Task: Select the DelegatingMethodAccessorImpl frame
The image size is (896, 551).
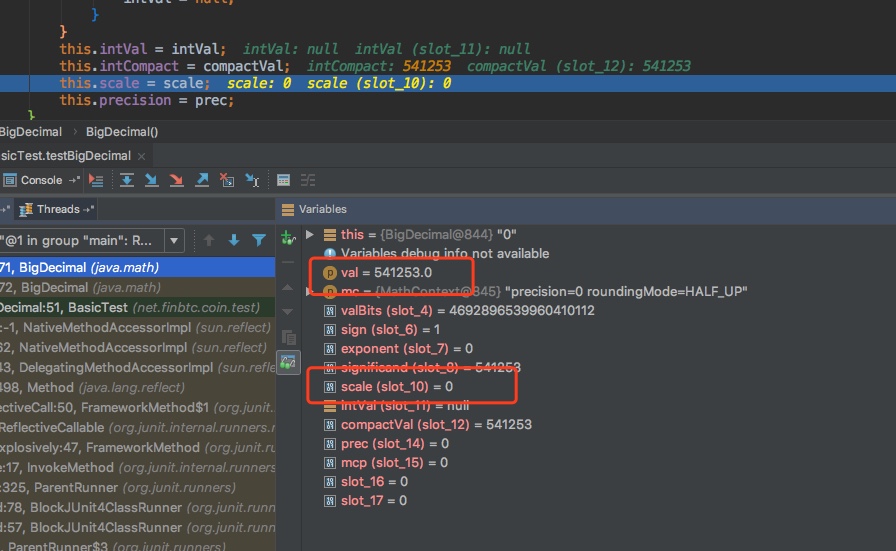Action: coord(137,368)
